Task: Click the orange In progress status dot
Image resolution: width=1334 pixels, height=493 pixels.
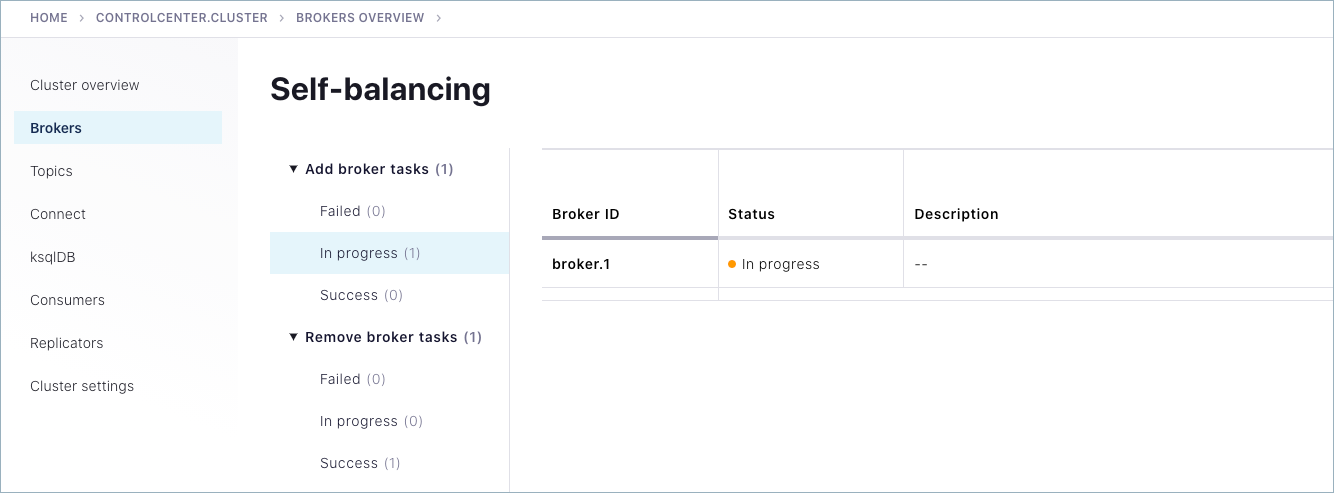Action: (x=732, y=264)
